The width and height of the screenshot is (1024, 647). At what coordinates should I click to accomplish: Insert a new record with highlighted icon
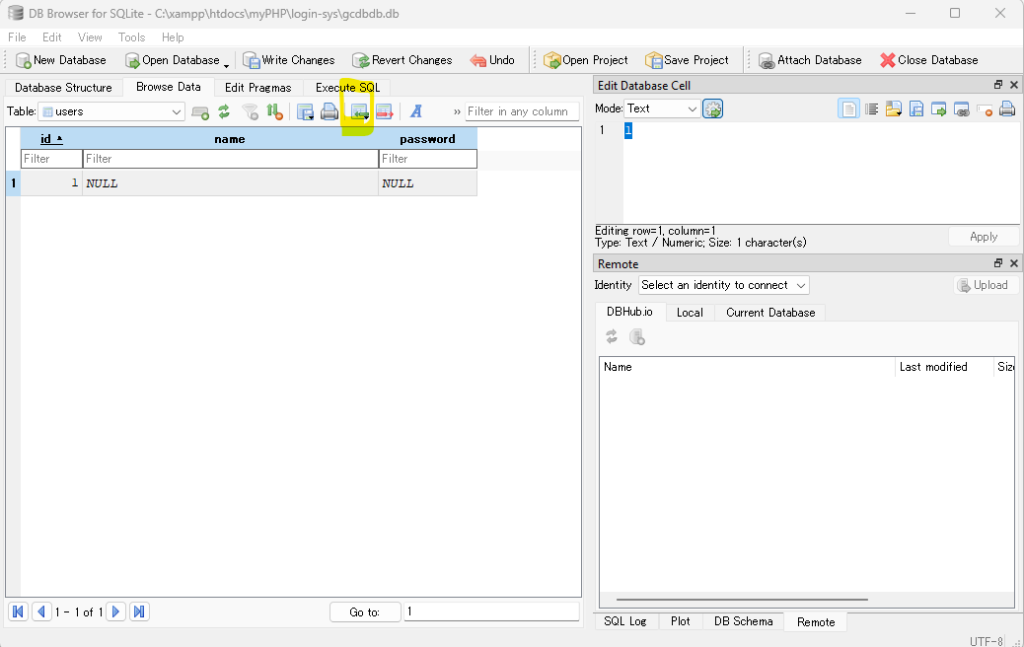[x=358, y=112]
